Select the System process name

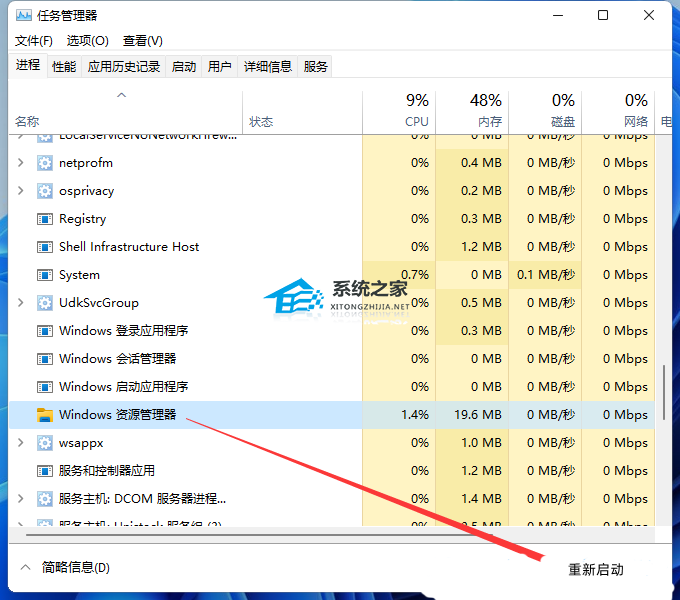[79, 275]
